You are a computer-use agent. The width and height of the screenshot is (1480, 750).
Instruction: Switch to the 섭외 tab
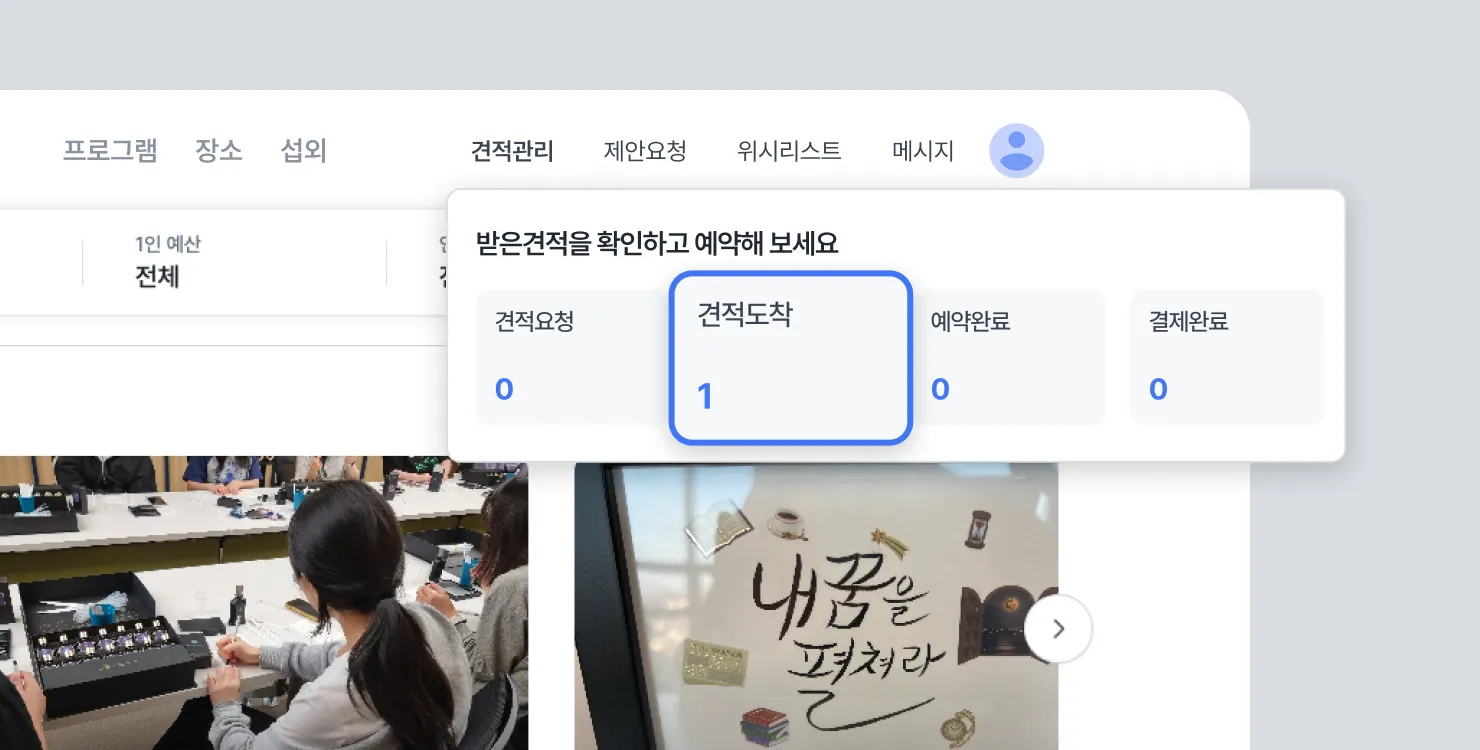pos(304,151)
